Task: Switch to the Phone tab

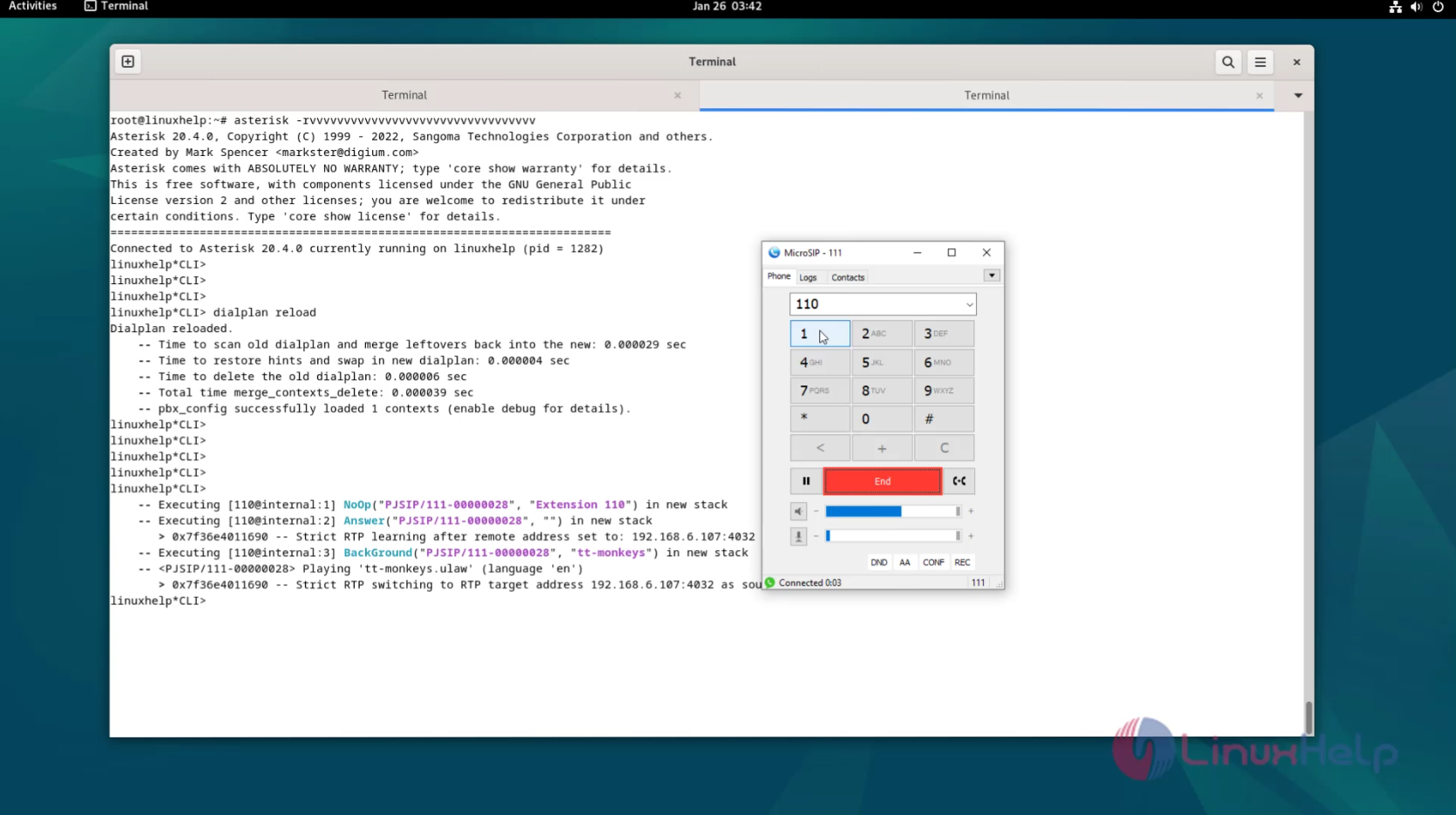Action: (x=779, y=276)
